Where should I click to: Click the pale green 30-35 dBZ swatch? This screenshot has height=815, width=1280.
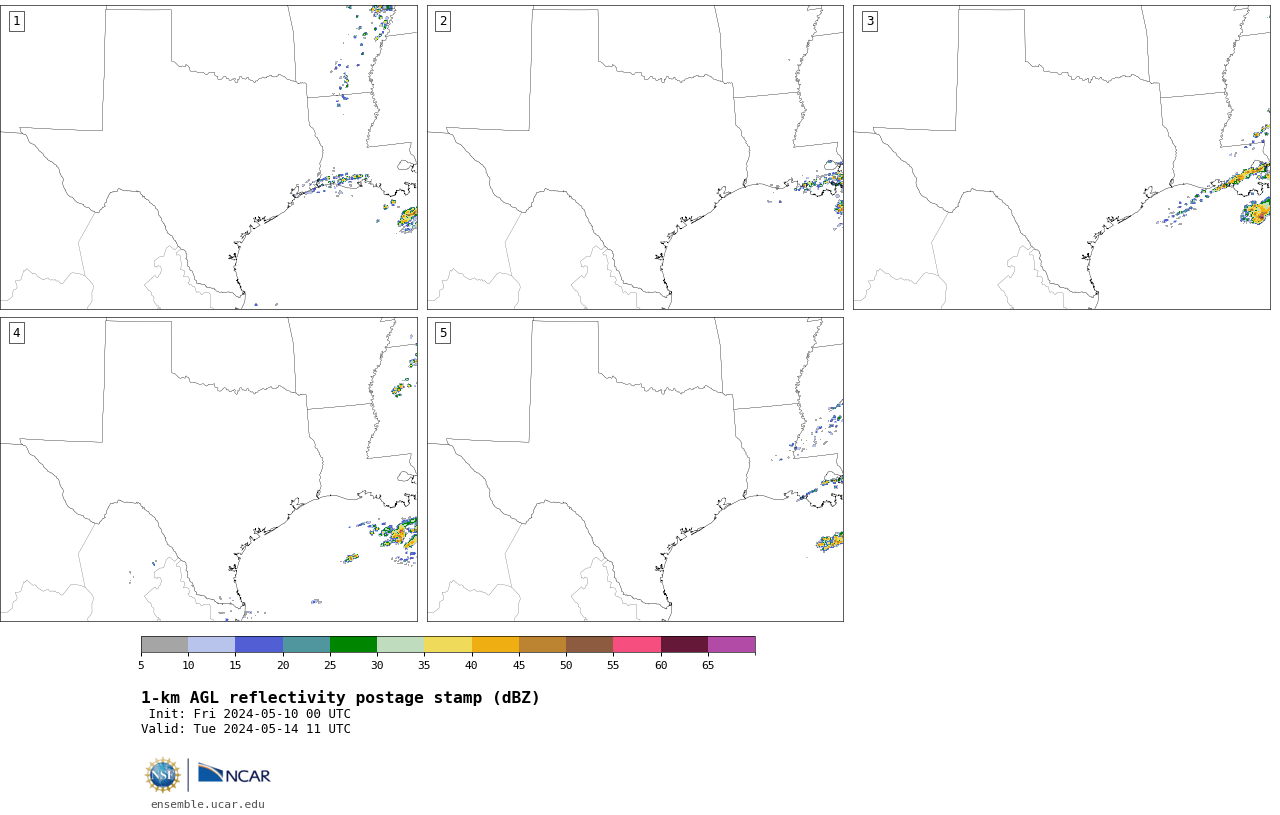click(401, 644)
